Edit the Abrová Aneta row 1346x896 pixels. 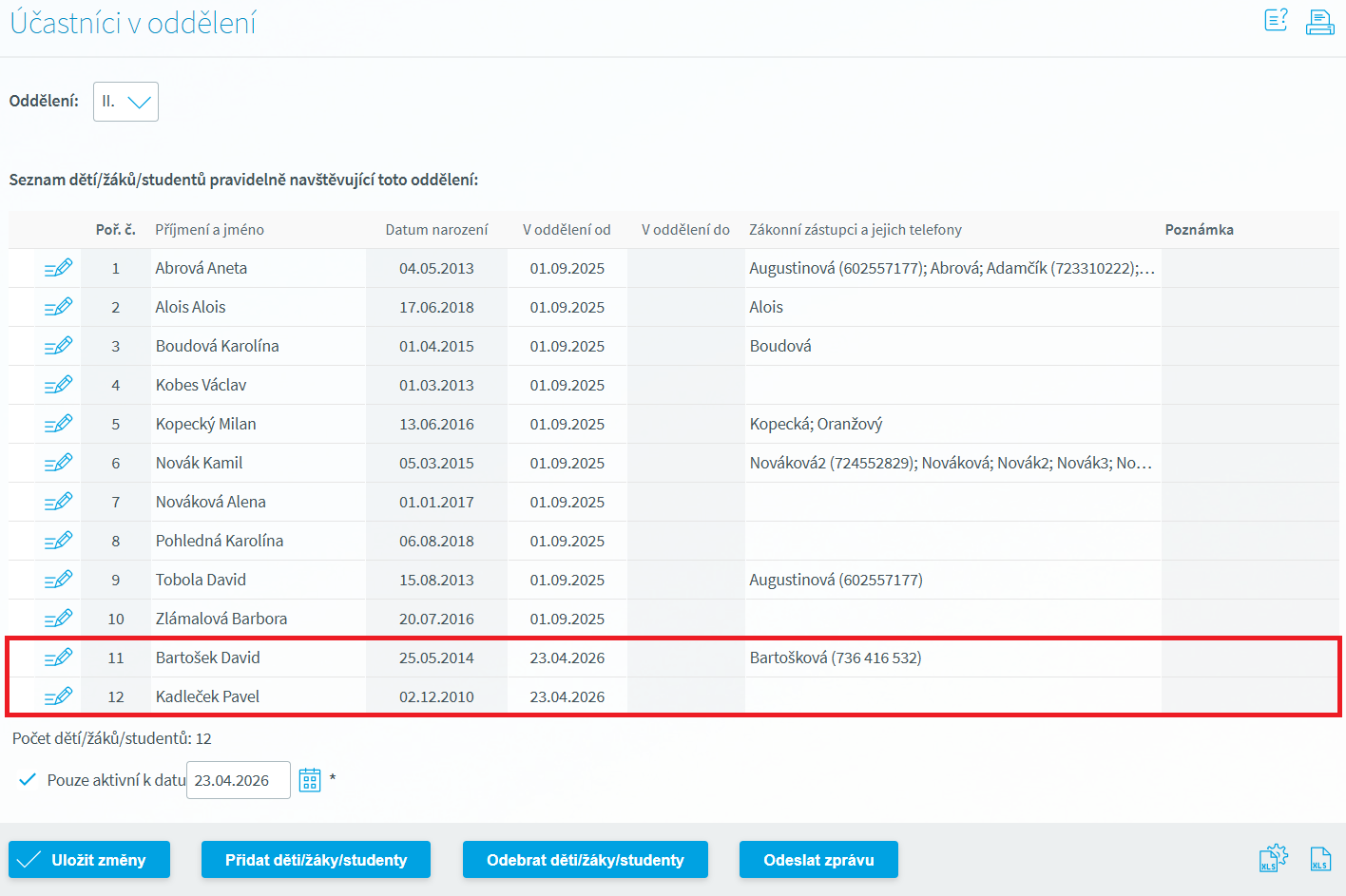[58, 269]
